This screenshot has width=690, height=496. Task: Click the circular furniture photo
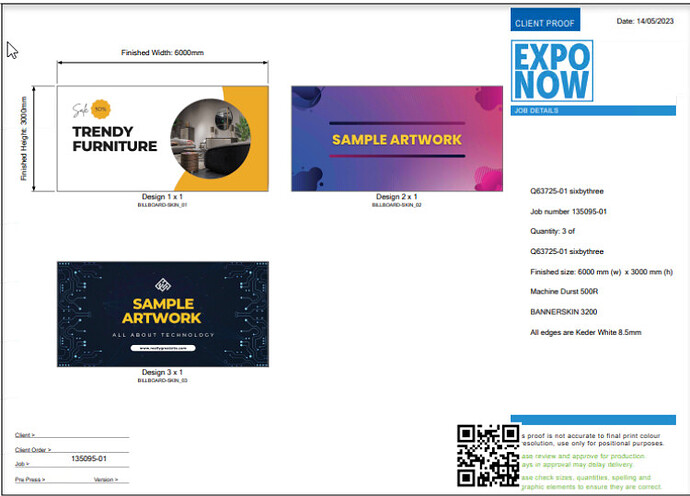point(210,139)
